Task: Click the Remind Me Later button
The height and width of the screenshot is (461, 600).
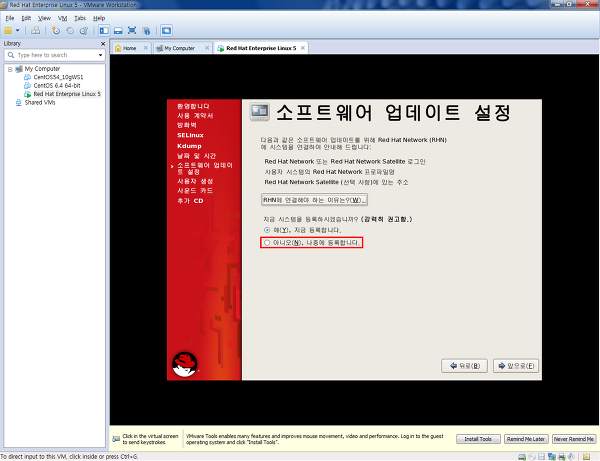Action: click(x=526, y=439)
